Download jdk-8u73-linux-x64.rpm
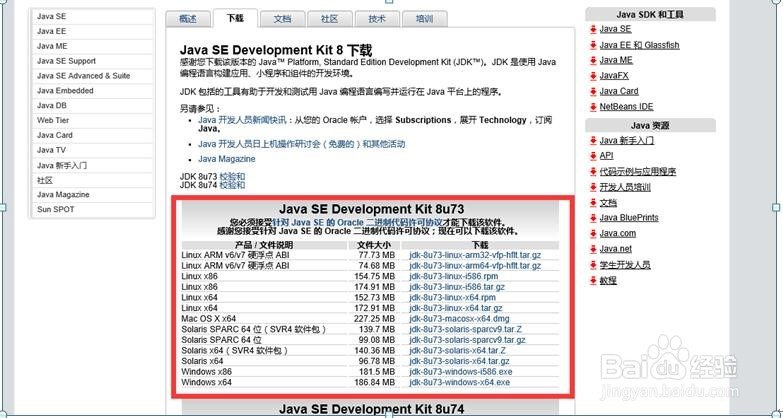The image size is (783, 418). click(x=452, y=298)
